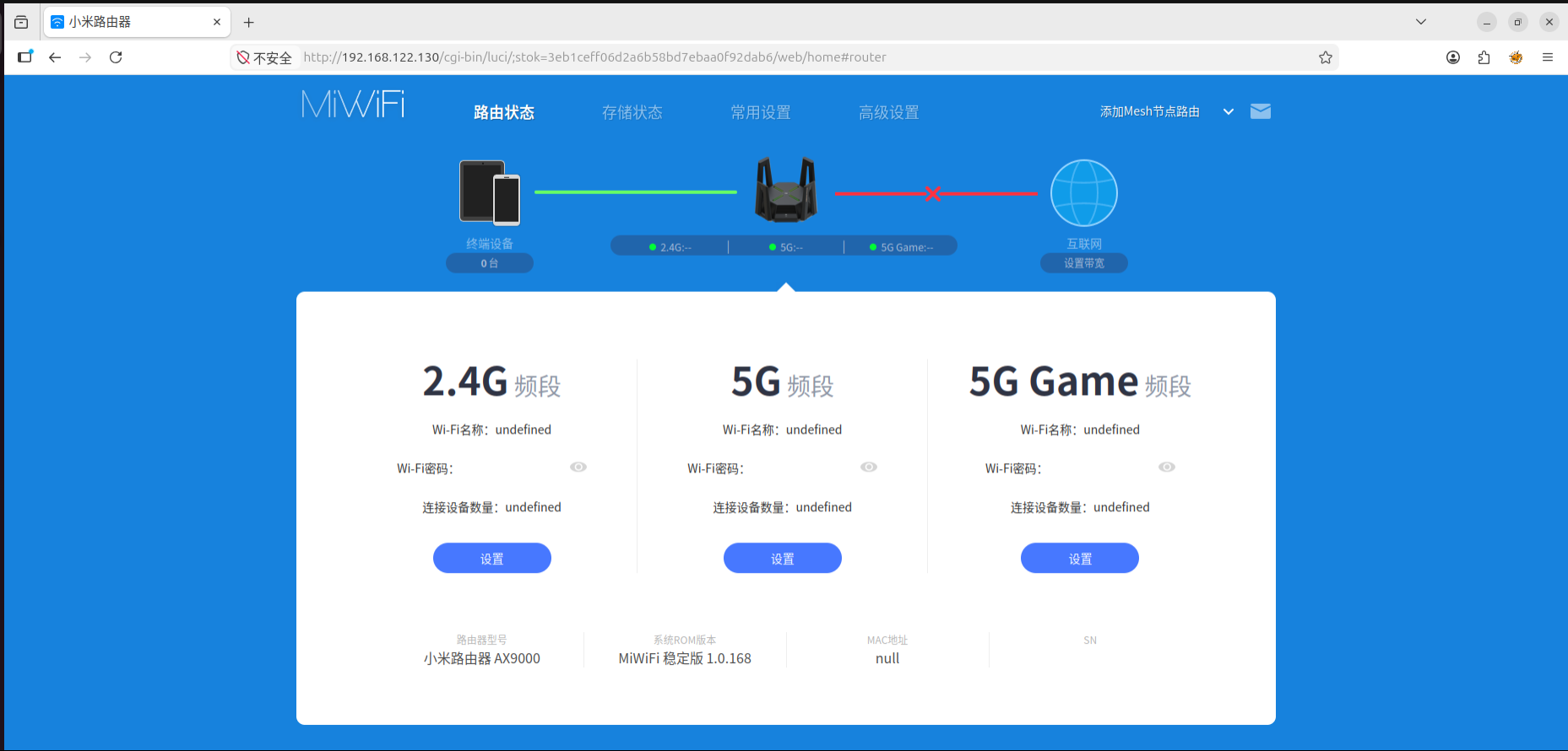Click 设置 under the 5G Game band

tap(1080, 558)
